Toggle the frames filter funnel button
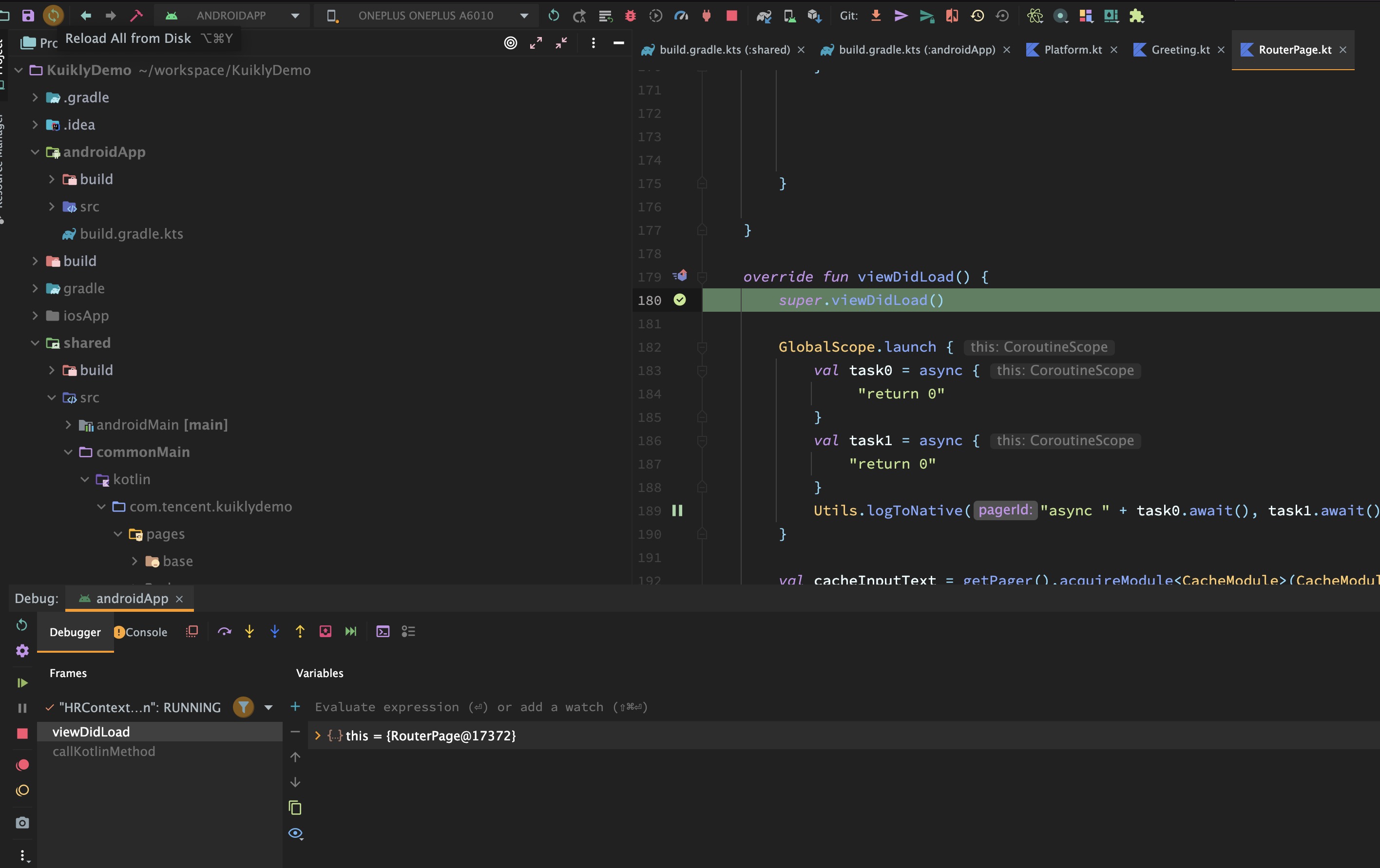 244,707
